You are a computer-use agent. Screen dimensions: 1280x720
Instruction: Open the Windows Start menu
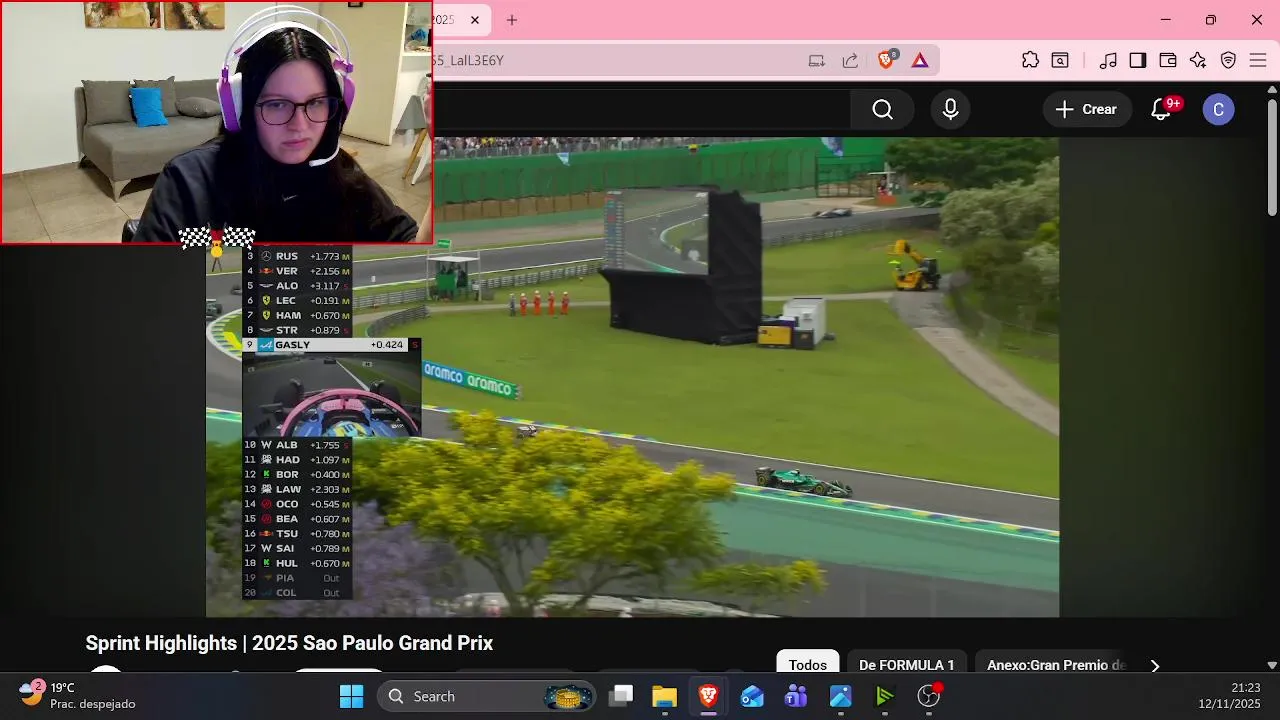[x=351, y=696]
